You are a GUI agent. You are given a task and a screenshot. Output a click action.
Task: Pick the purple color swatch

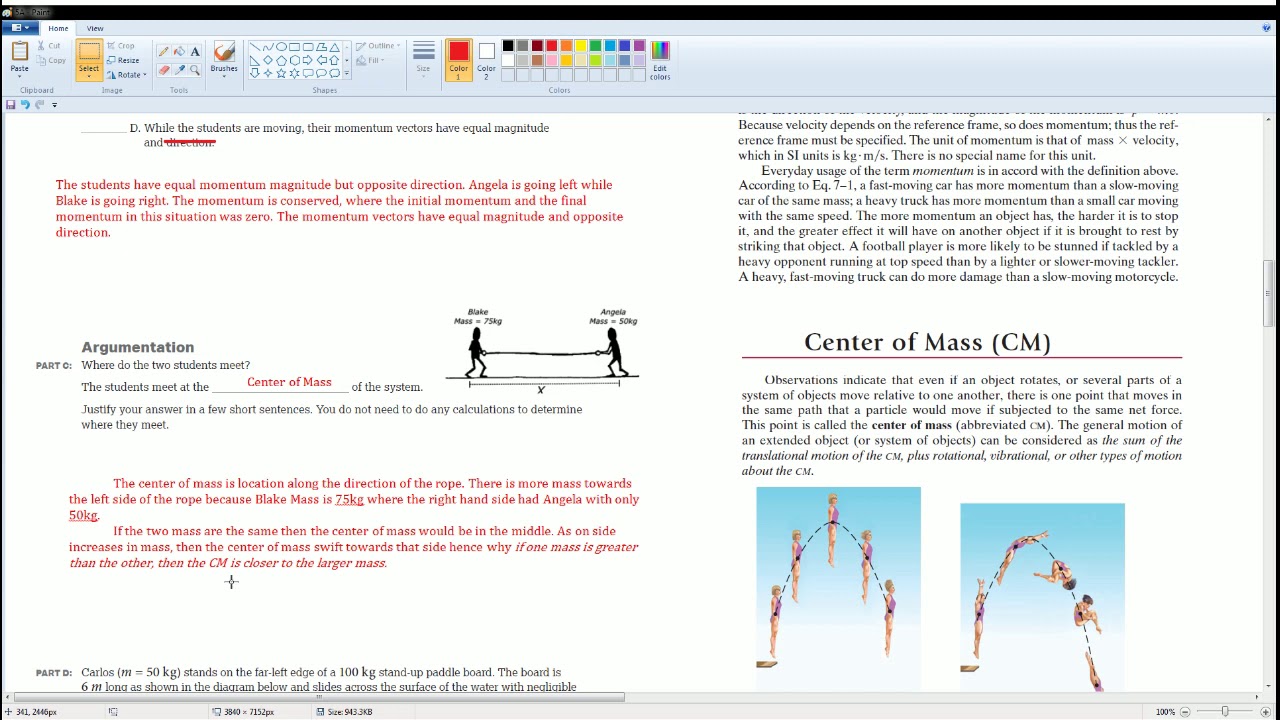639,46
